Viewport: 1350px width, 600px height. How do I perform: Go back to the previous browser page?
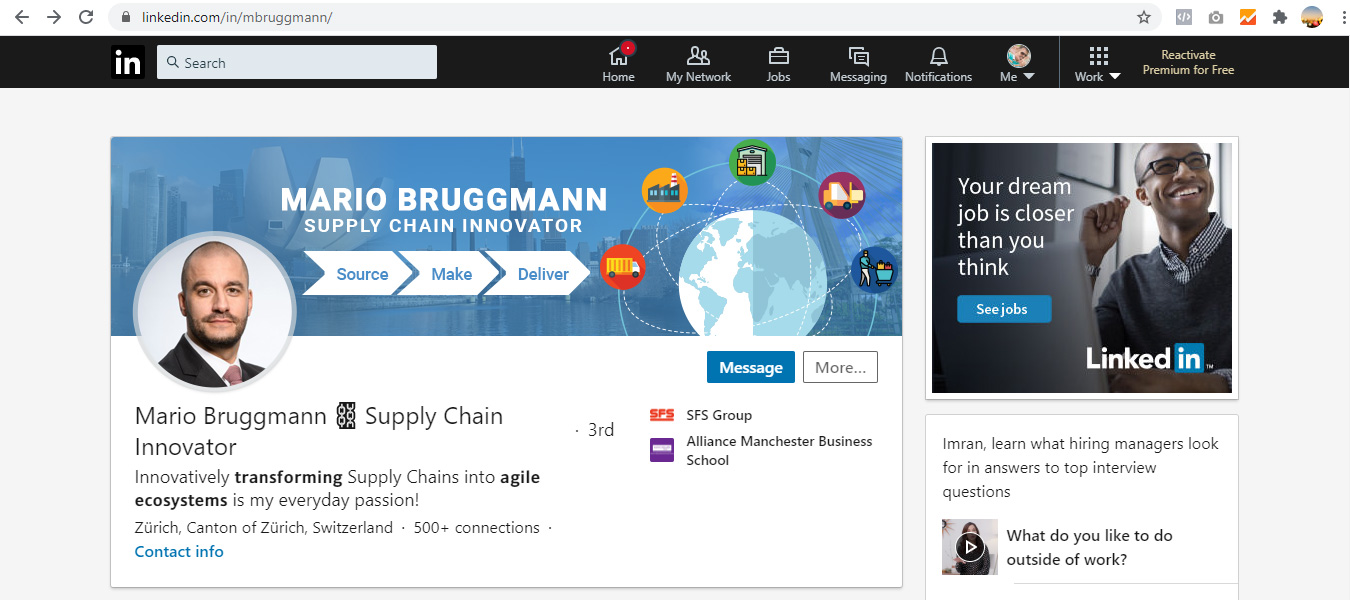pos(22,17)
